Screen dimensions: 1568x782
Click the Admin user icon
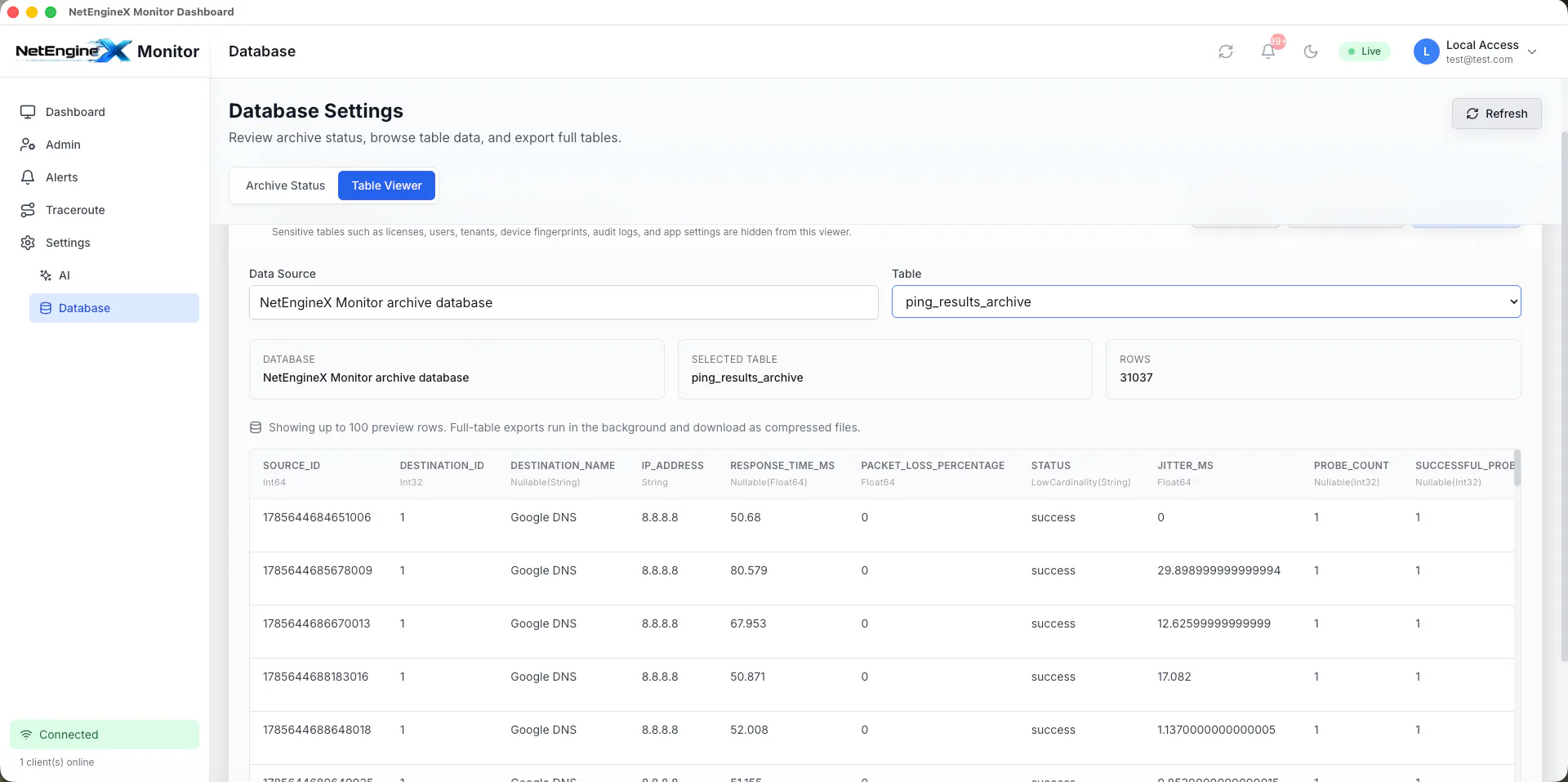(x=28, y=145)
